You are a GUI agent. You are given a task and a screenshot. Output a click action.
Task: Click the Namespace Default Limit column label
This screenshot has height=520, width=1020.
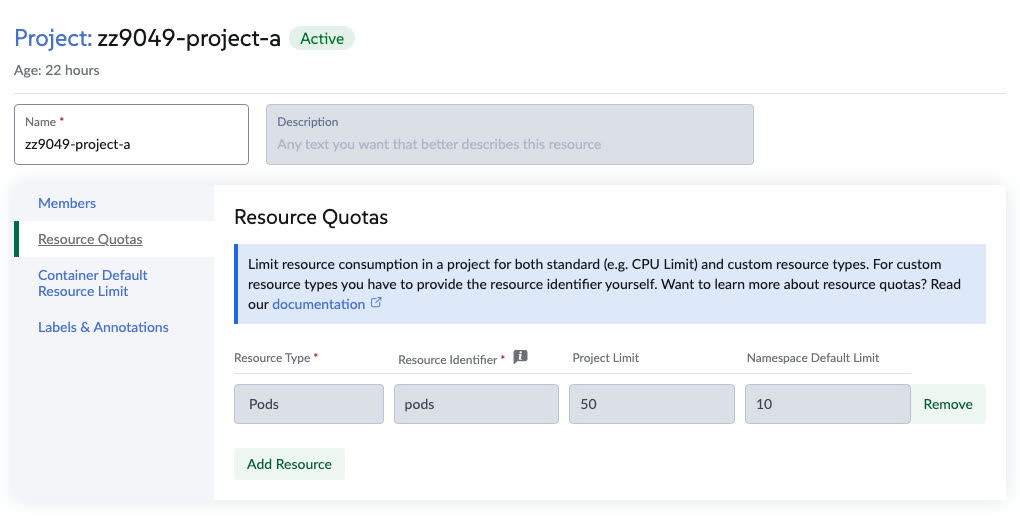click(812, 358)
